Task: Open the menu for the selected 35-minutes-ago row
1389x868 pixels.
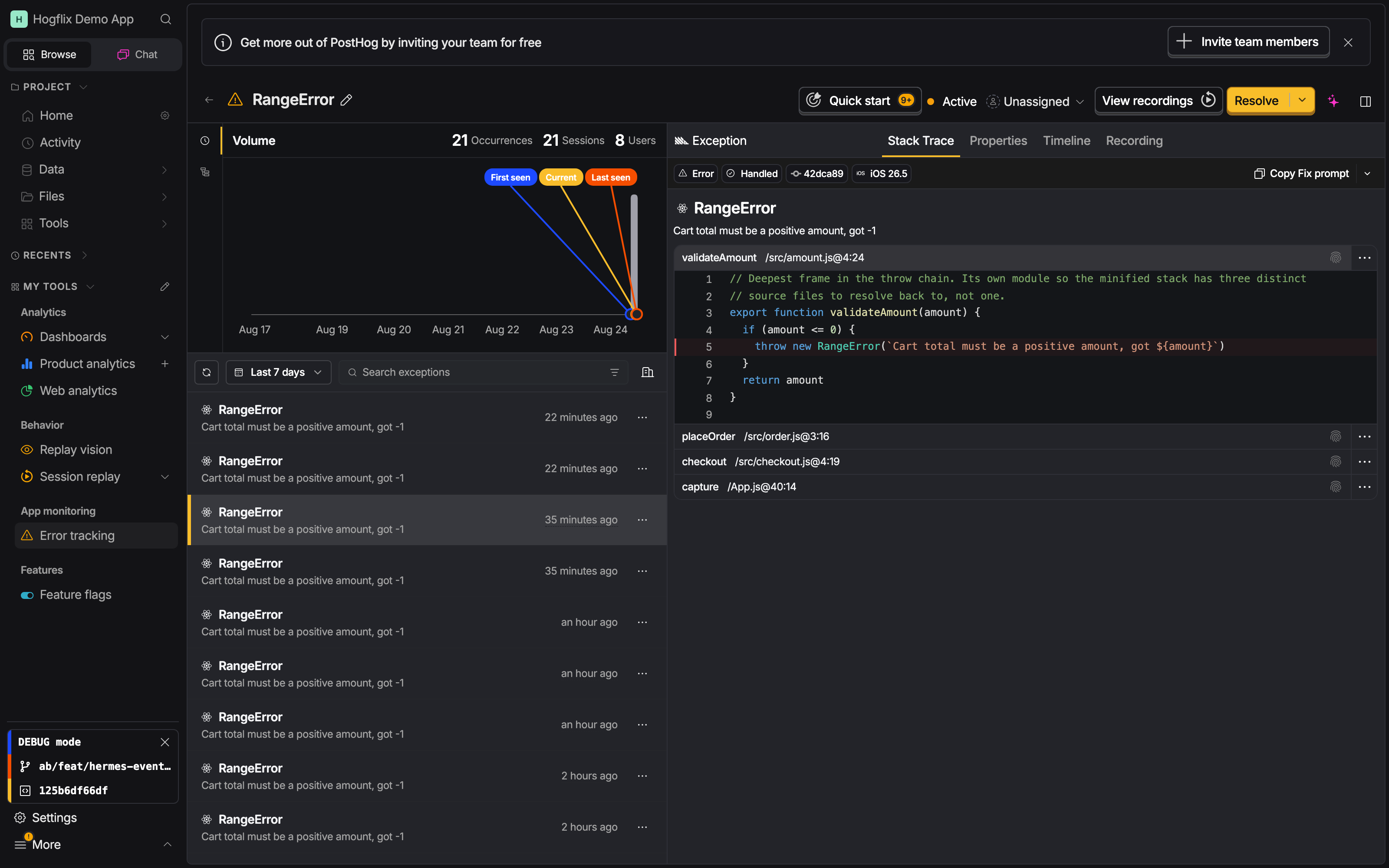Action: point(642,519)
